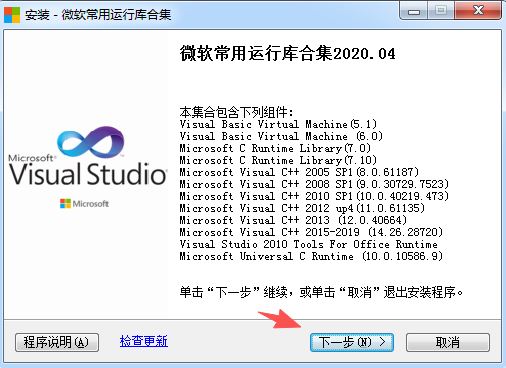Close the installer window

pos(478,11)
